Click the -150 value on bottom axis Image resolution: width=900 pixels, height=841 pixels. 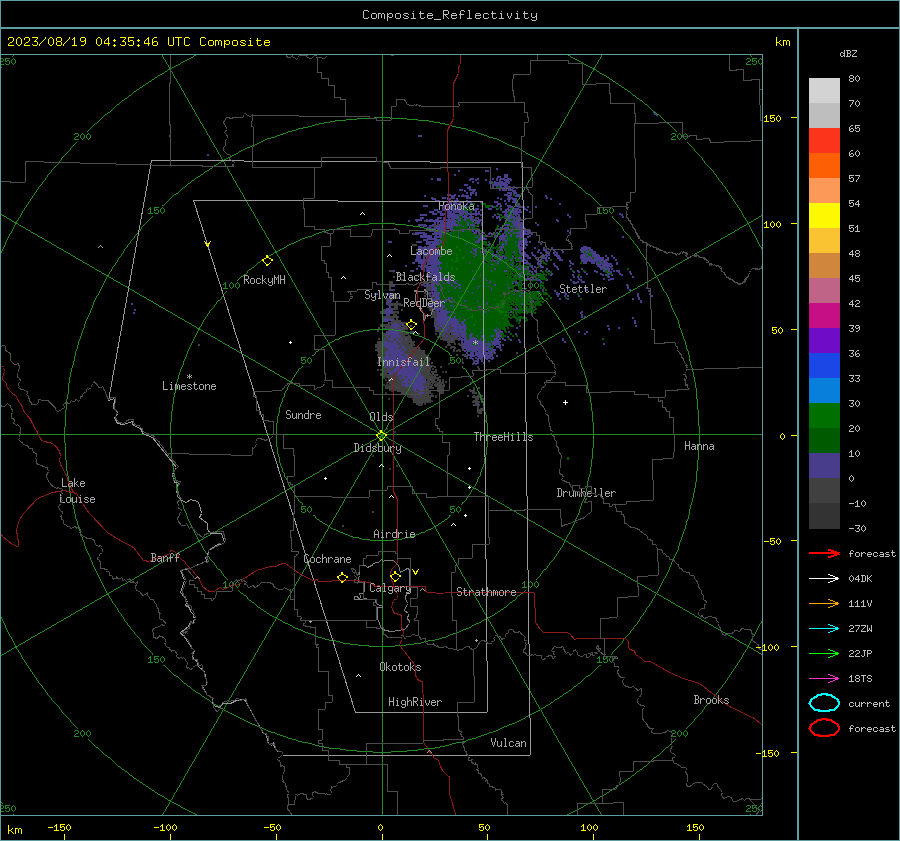(x=59, y=828)
